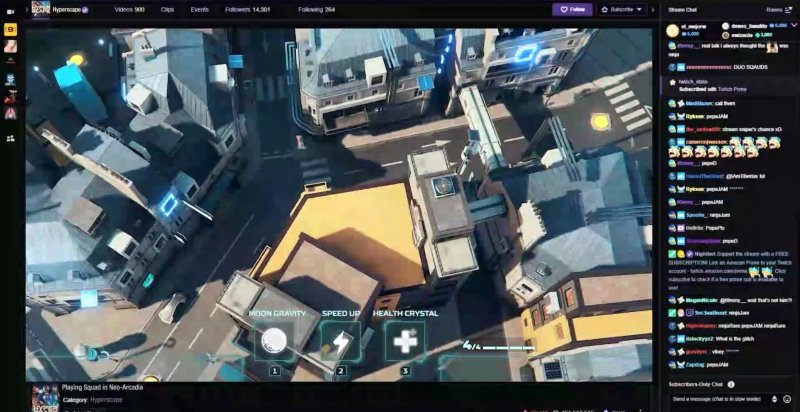Image resolution: width=800 pixels, height=412 pixels.
Task: Open the friends icon in left sidebar
Action: (x=10, y=138)
